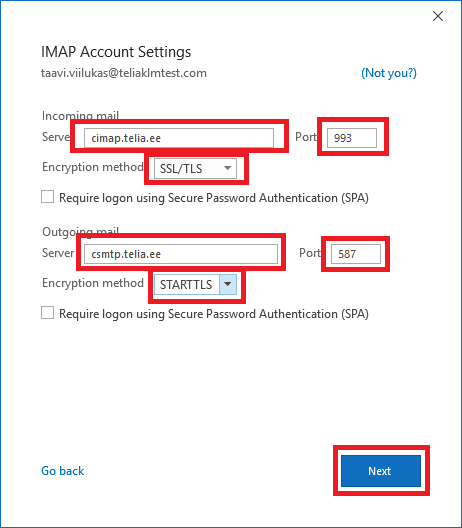Open the STARTTLS encryption method dropdown
Viewport: 462px width, 528px height.
click(x=195, y=285)
